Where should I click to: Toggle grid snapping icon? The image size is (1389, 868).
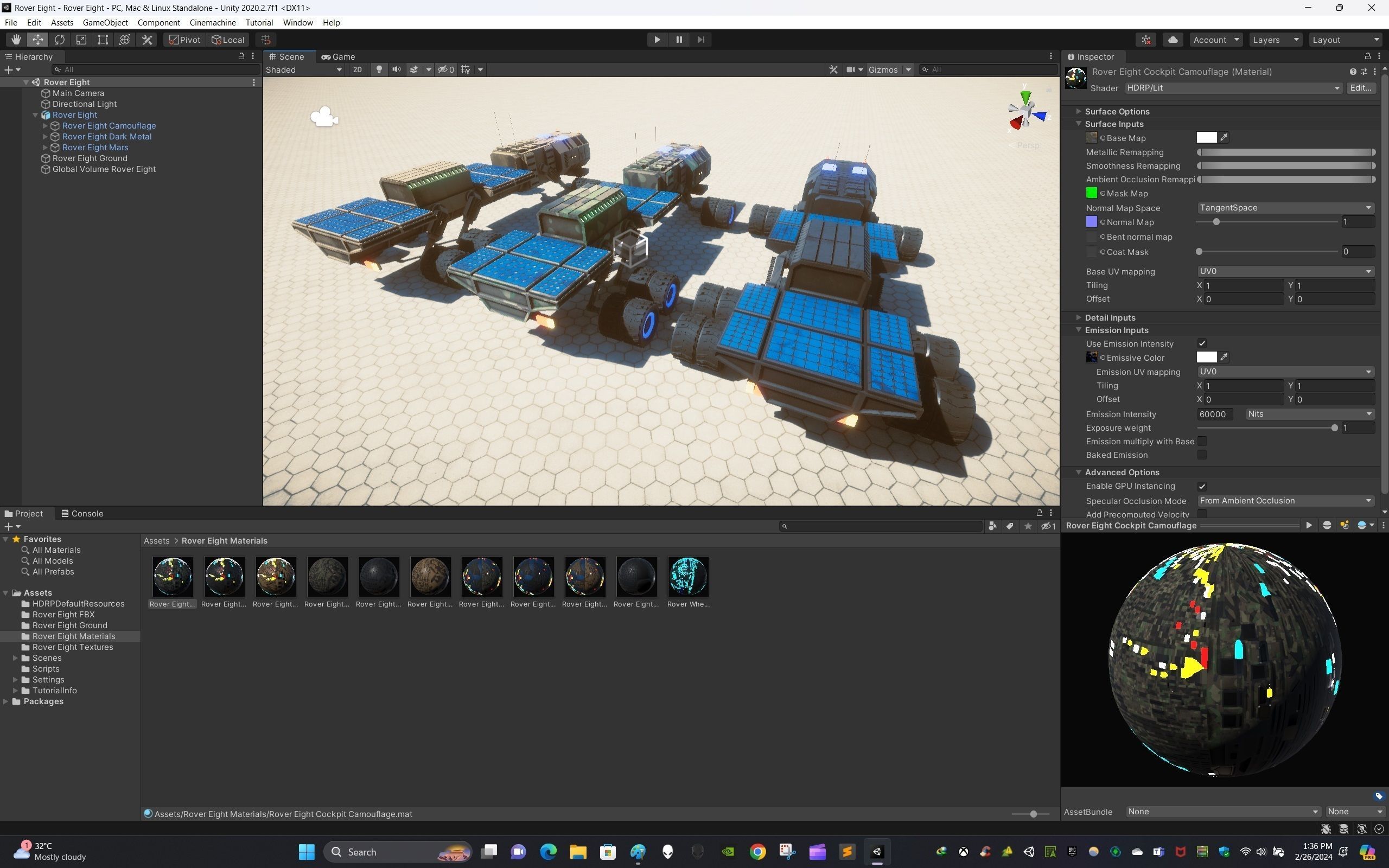(266, 40)
